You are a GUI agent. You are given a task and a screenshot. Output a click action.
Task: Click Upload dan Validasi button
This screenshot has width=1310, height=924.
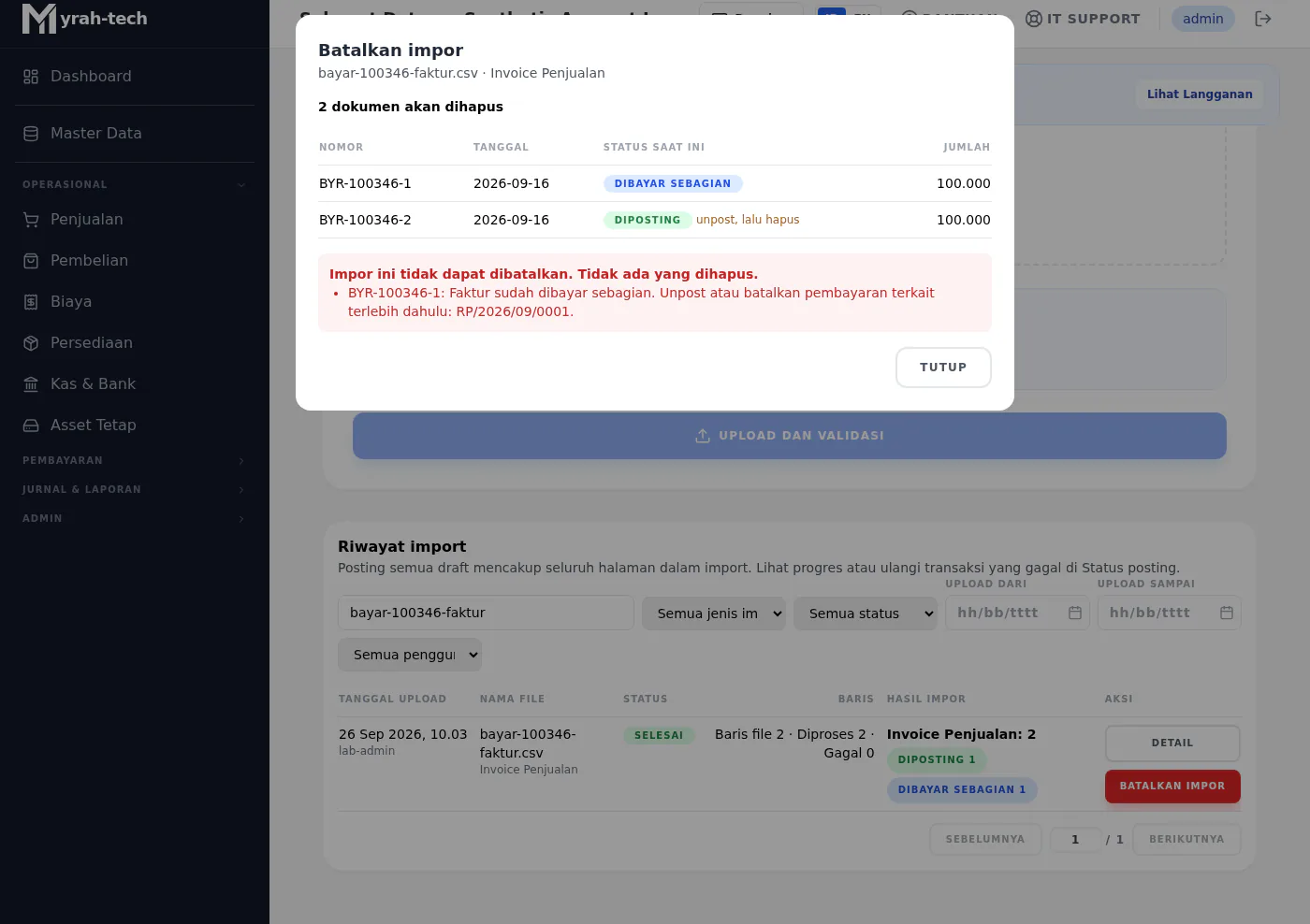790,436
